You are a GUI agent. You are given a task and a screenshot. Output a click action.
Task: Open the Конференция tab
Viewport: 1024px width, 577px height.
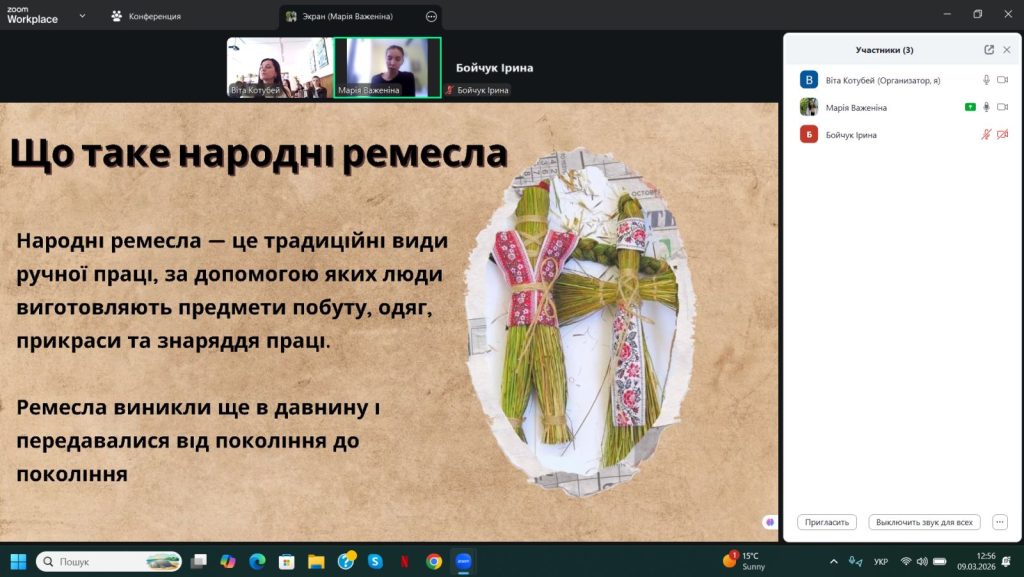pyautogui.click(x=146, y=16)
